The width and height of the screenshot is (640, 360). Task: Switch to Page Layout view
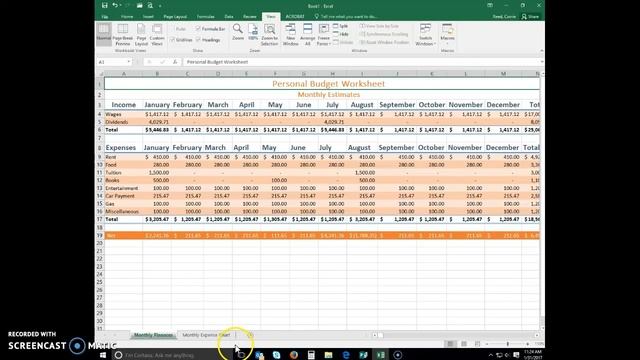[141, 34]
